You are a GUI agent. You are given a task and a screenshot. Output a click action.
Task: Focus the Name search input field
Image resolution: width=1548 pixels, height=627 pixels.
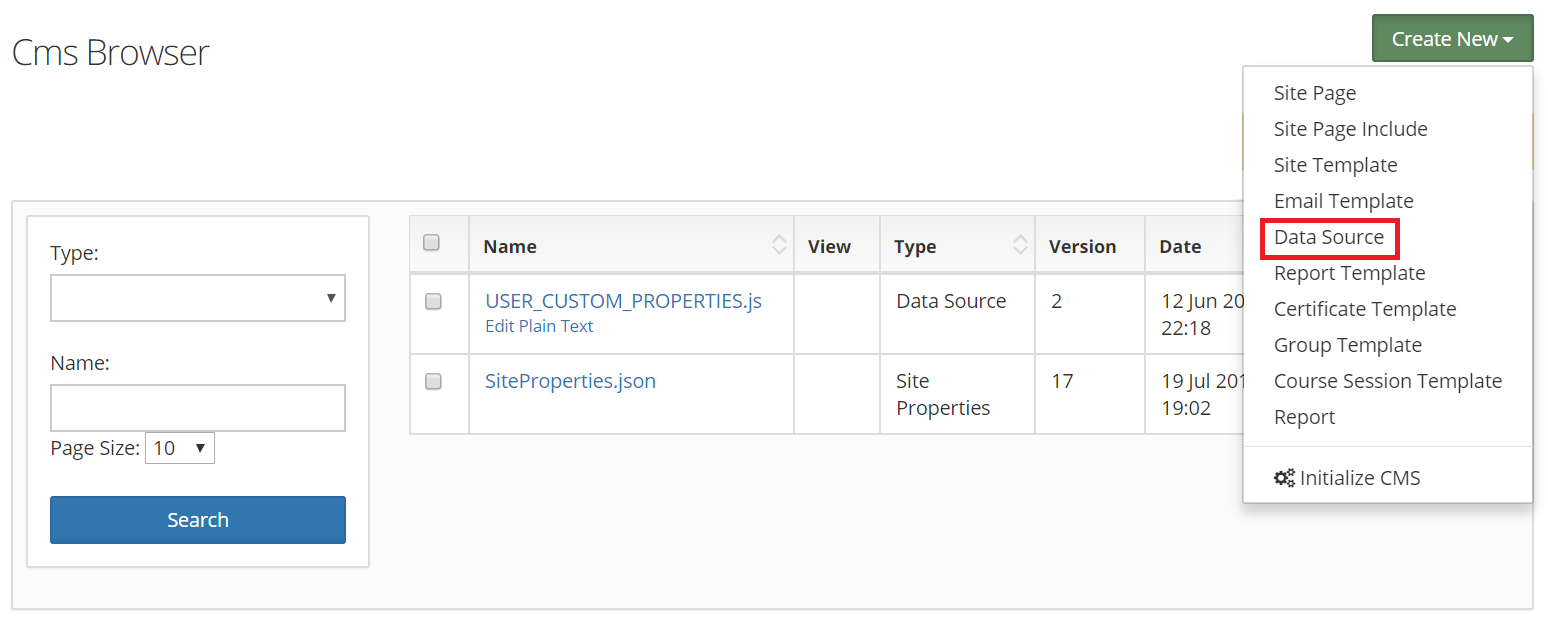click(x=198, y=408)
